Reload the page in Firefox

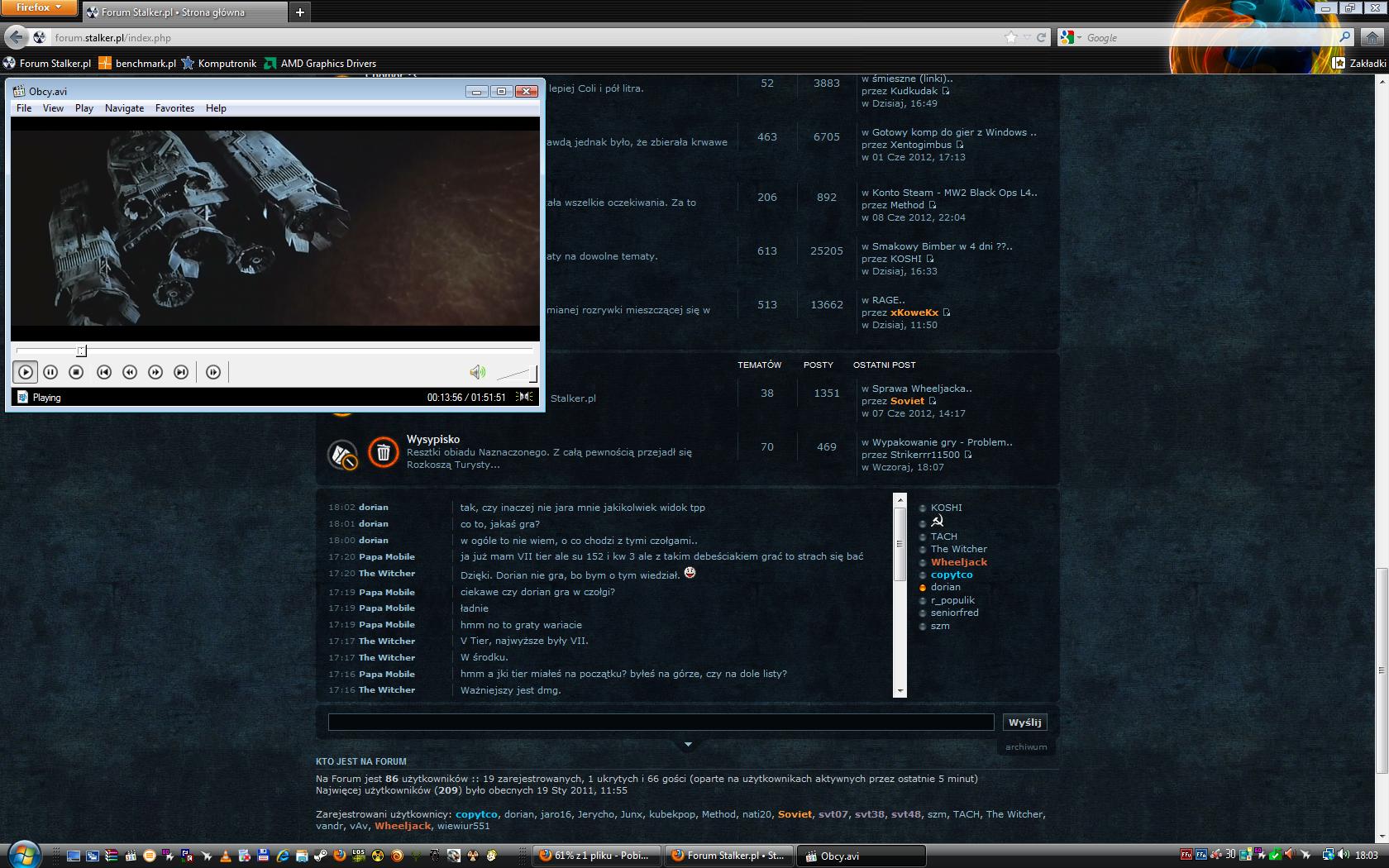click(x=1041, y=37)
